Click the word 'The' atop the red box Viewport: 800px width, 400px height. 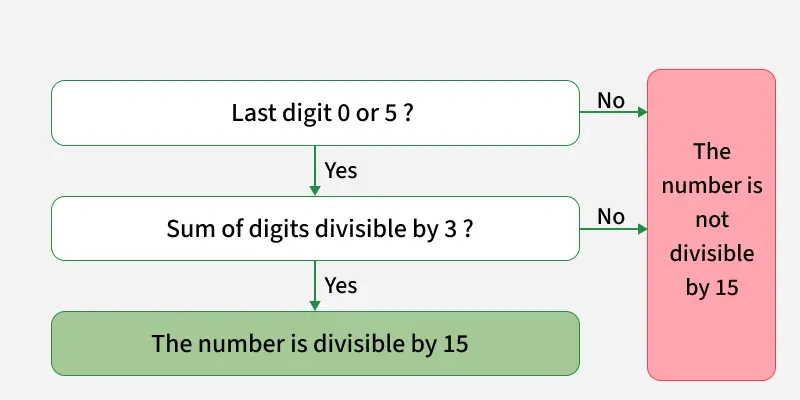pyautogui.click(x=712, y=152)
